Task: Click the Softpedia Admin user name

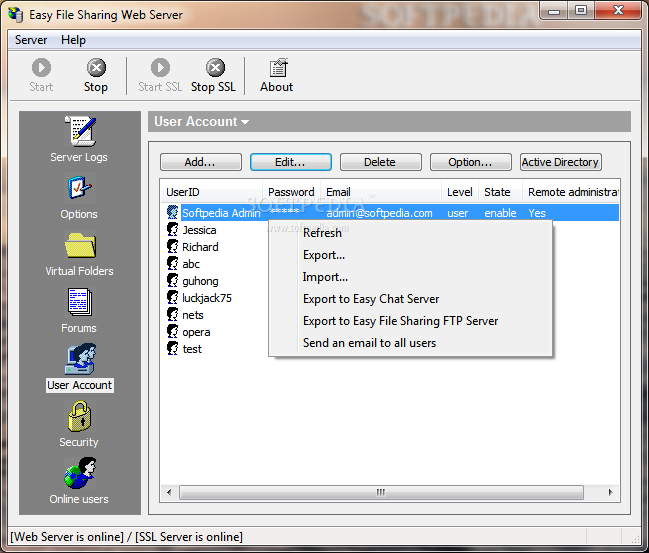Action: click(x=221, y=213)
